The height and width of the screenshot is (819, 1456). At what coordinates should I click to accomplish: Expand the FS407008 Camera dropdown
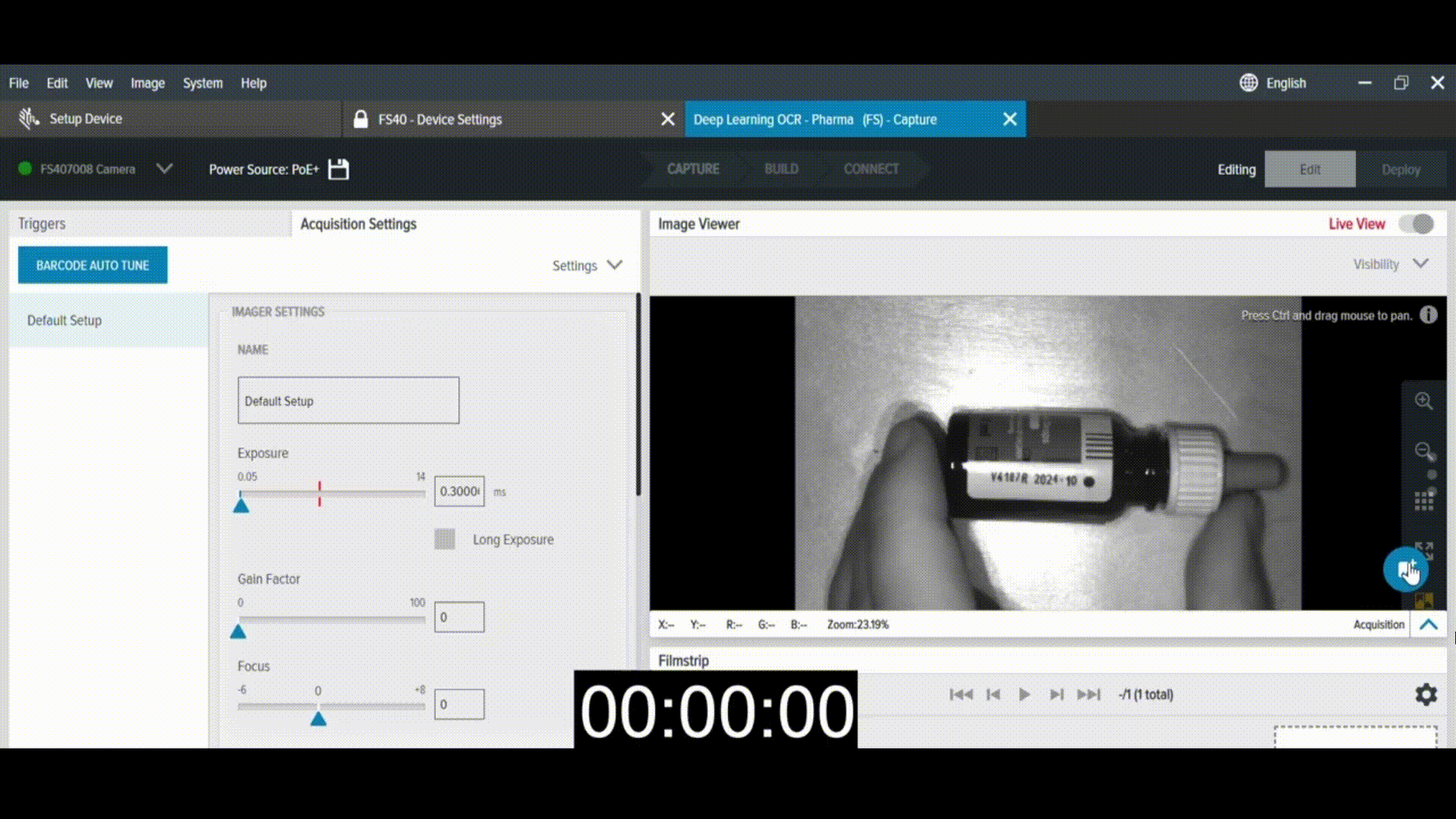pos(164,168)
